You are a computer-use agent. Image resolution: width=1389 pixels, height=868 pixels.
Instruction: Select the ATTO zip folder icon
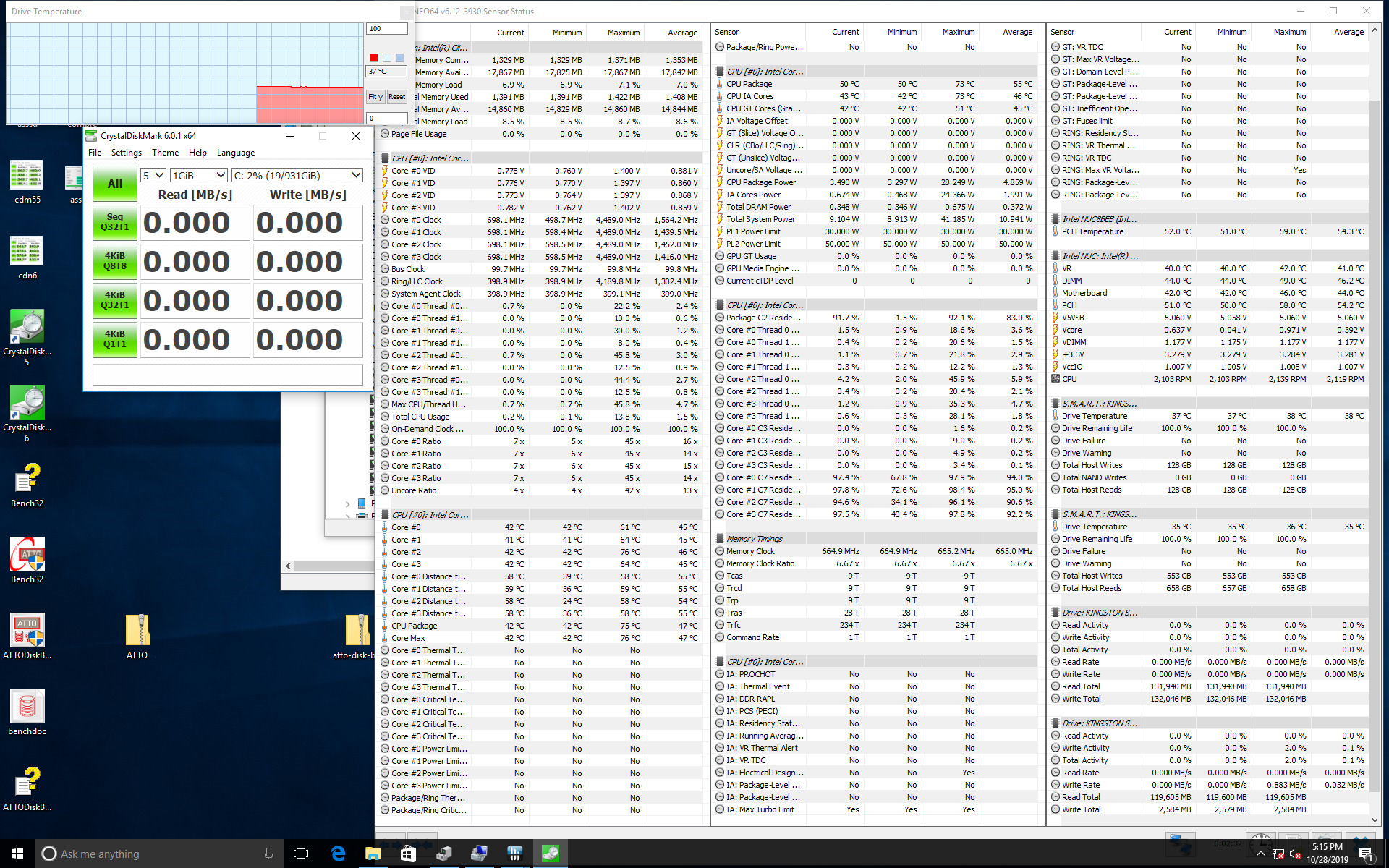(137, 637)
